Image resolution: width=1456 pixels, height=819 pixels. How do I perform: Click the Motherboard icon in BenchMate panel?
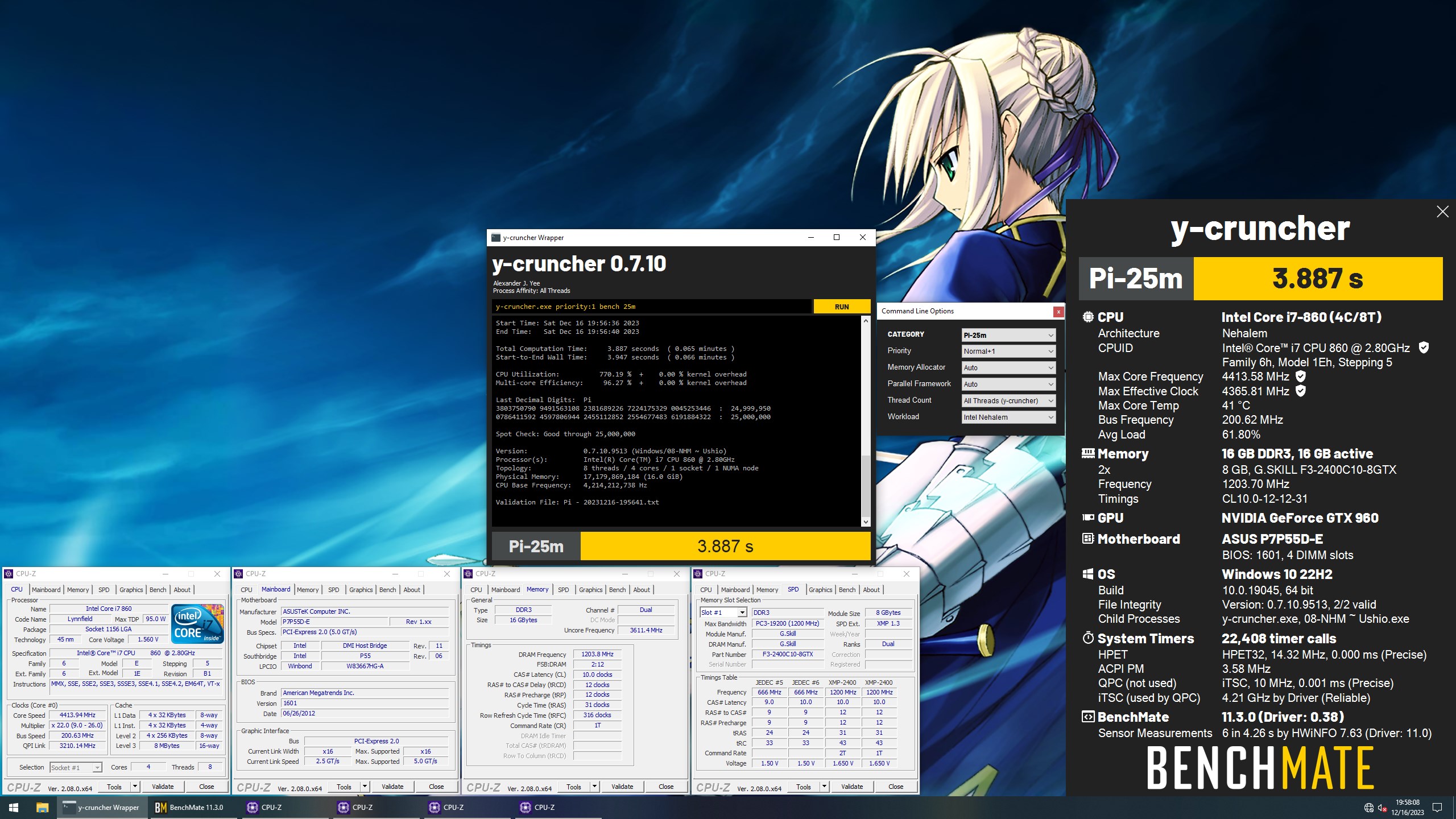1088,539
